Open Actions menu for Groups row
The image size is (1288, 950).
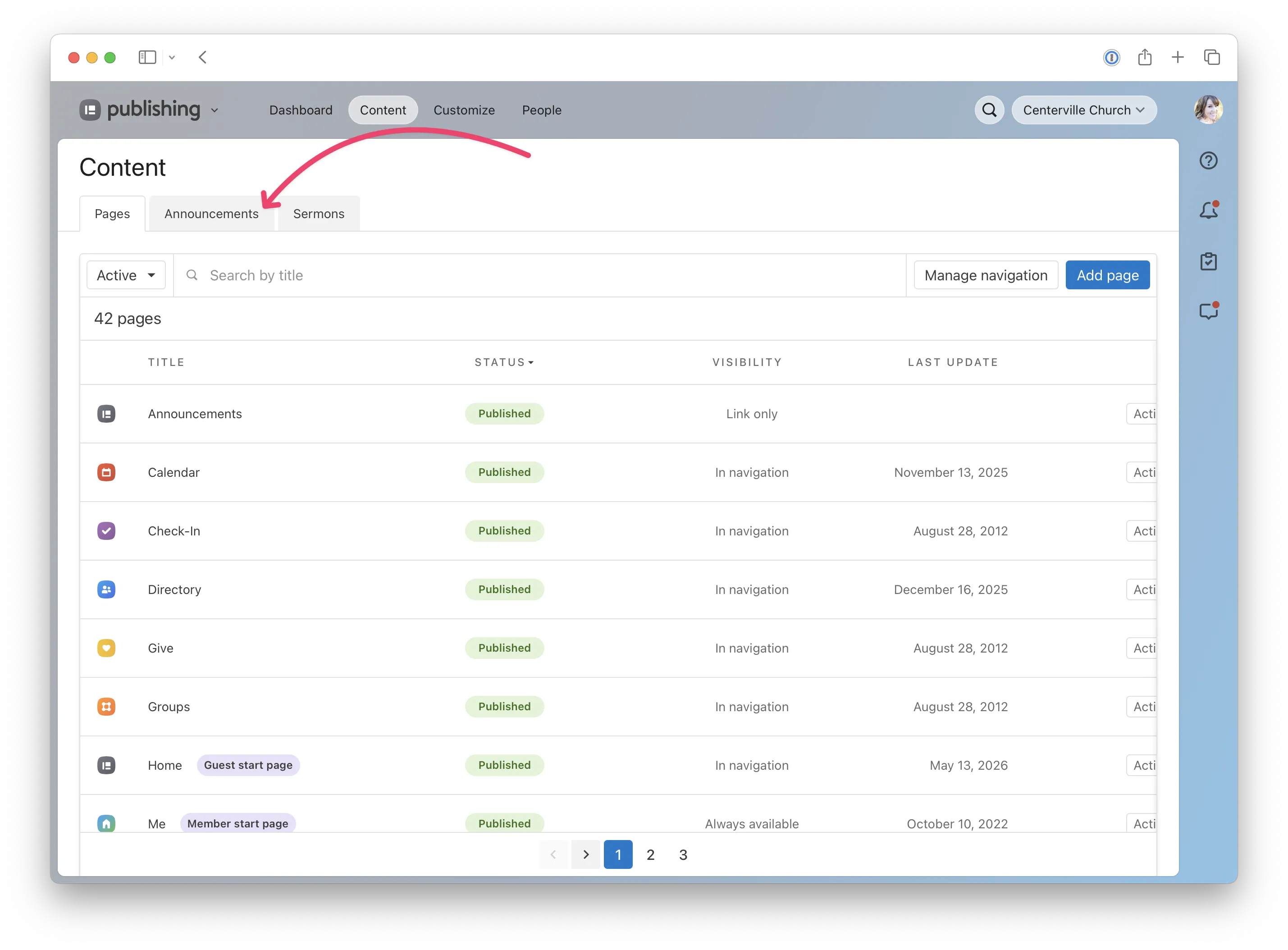click(x=1142, y=708)
